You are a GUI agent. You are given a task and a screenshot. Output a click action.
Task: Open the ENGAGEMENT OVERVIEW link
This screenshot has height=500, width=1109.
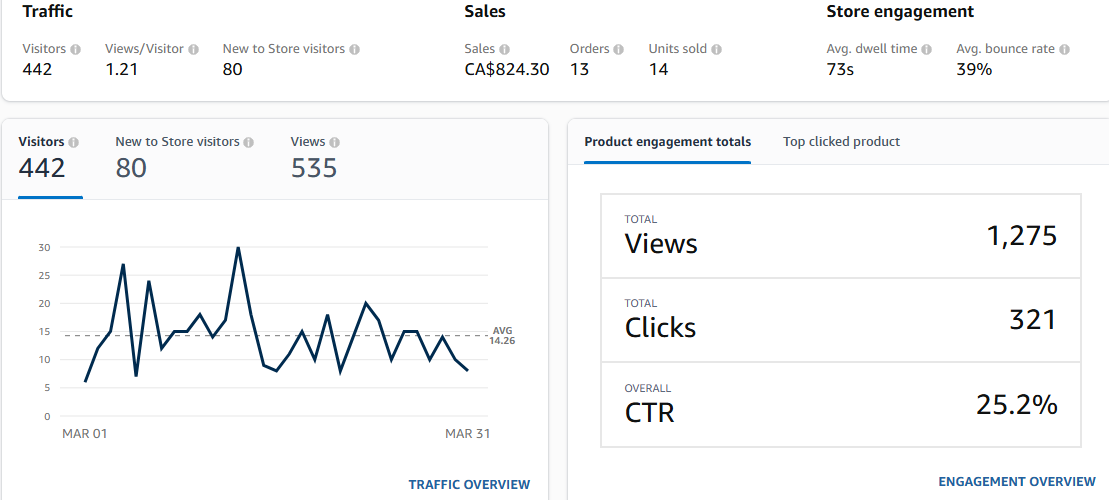click(1017, 482)
